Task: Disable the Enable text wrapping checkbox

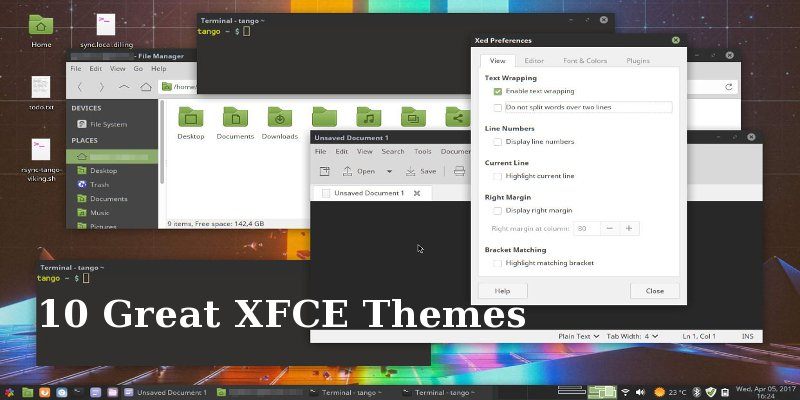Action: click(497, 91)
